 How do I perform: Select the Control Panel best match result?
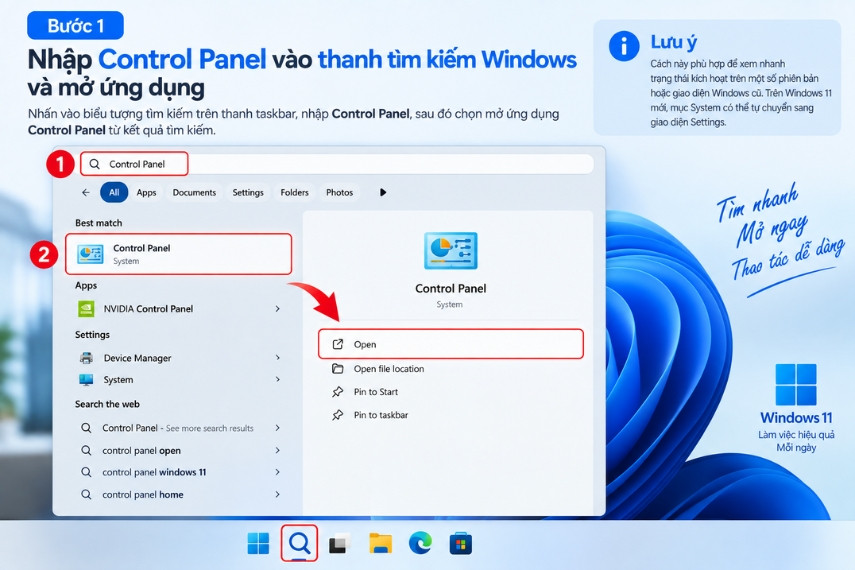178,254
